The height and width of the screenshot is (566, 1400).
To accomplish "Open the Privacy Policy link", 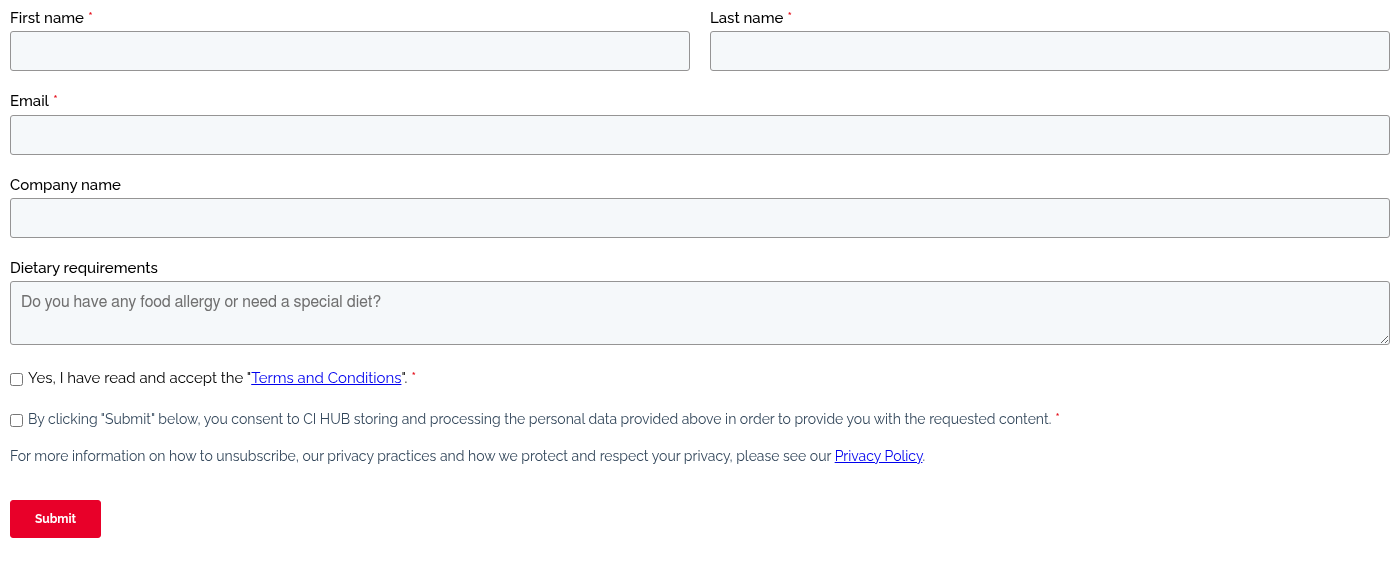I will click(878, 456).
